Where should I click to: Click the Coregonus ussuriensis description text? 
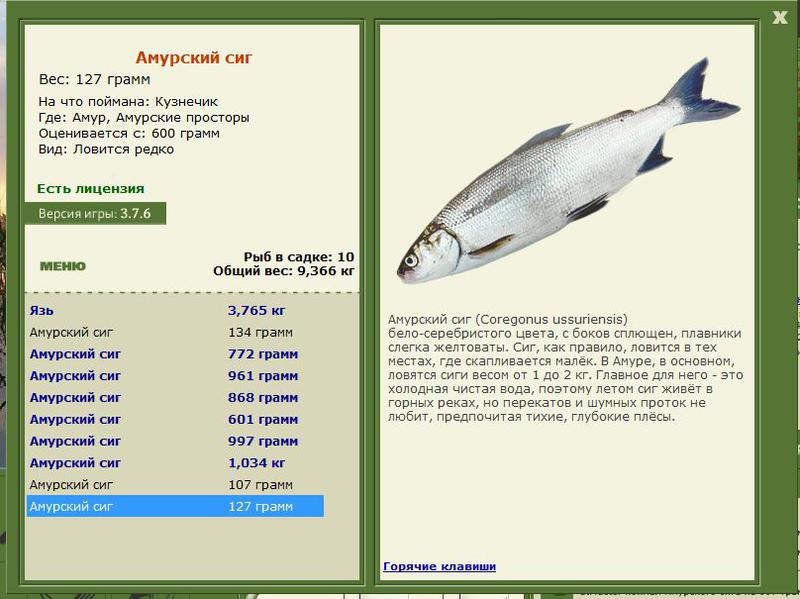pos(565,368)
